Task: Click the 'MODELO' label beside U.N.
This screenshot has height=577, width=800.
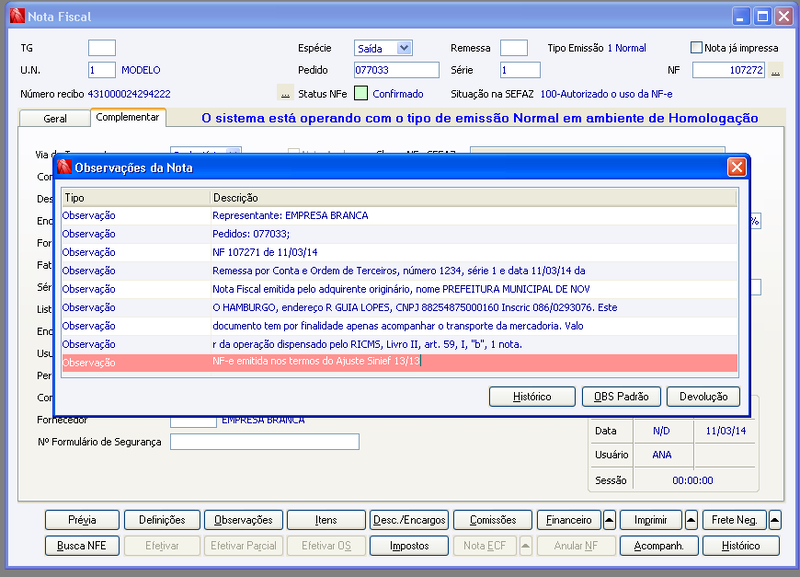Action: point(141,70)
